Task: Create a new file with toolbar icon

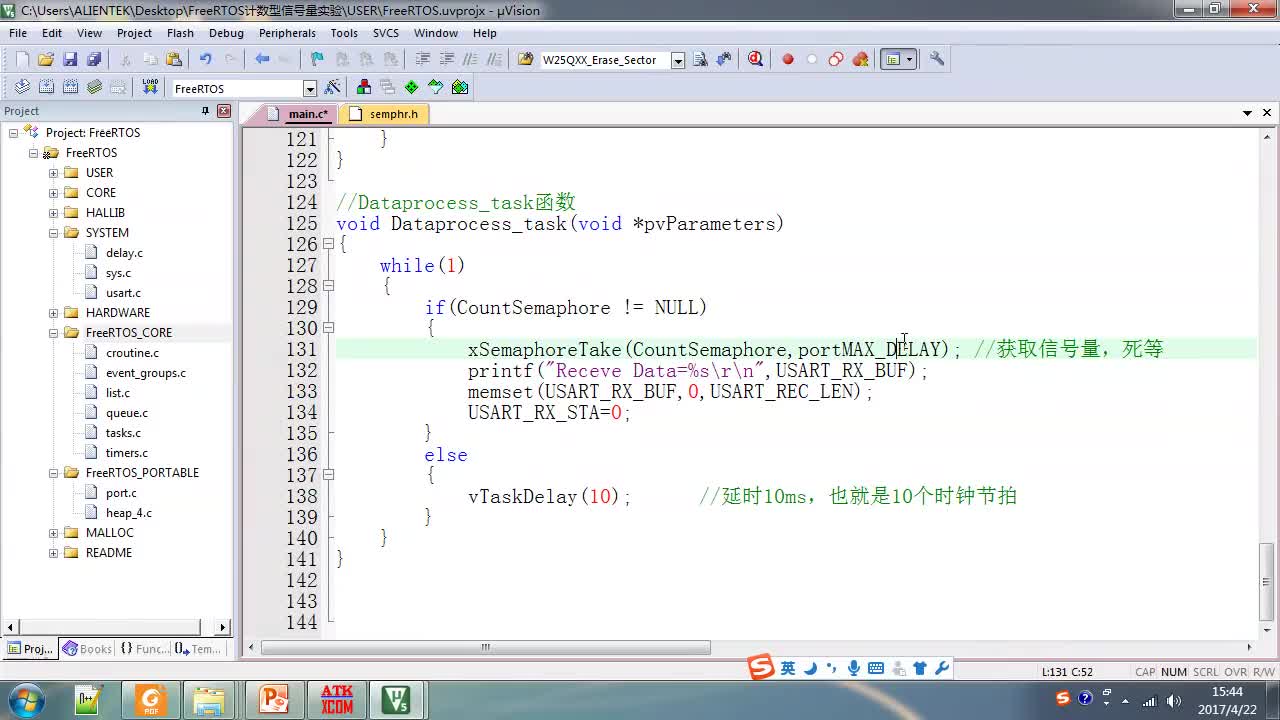Action: [x=22, y=60]
